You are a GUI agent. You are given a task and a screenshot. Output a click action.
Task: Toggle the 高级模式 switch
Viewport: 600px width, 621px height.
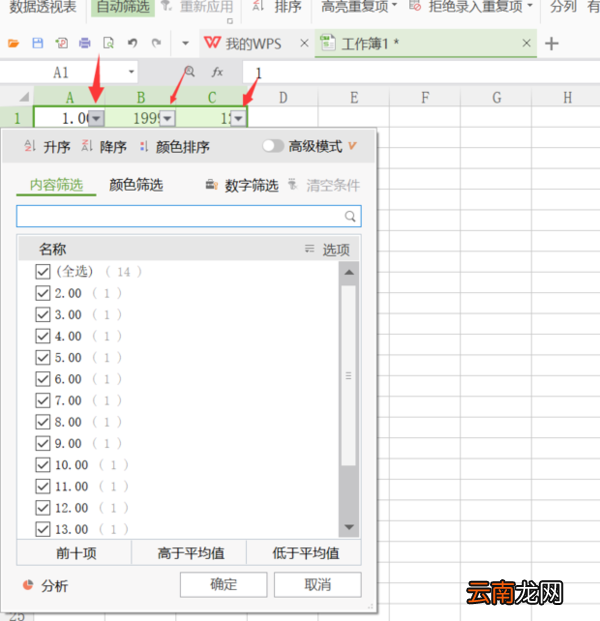[x=273, y=146]
